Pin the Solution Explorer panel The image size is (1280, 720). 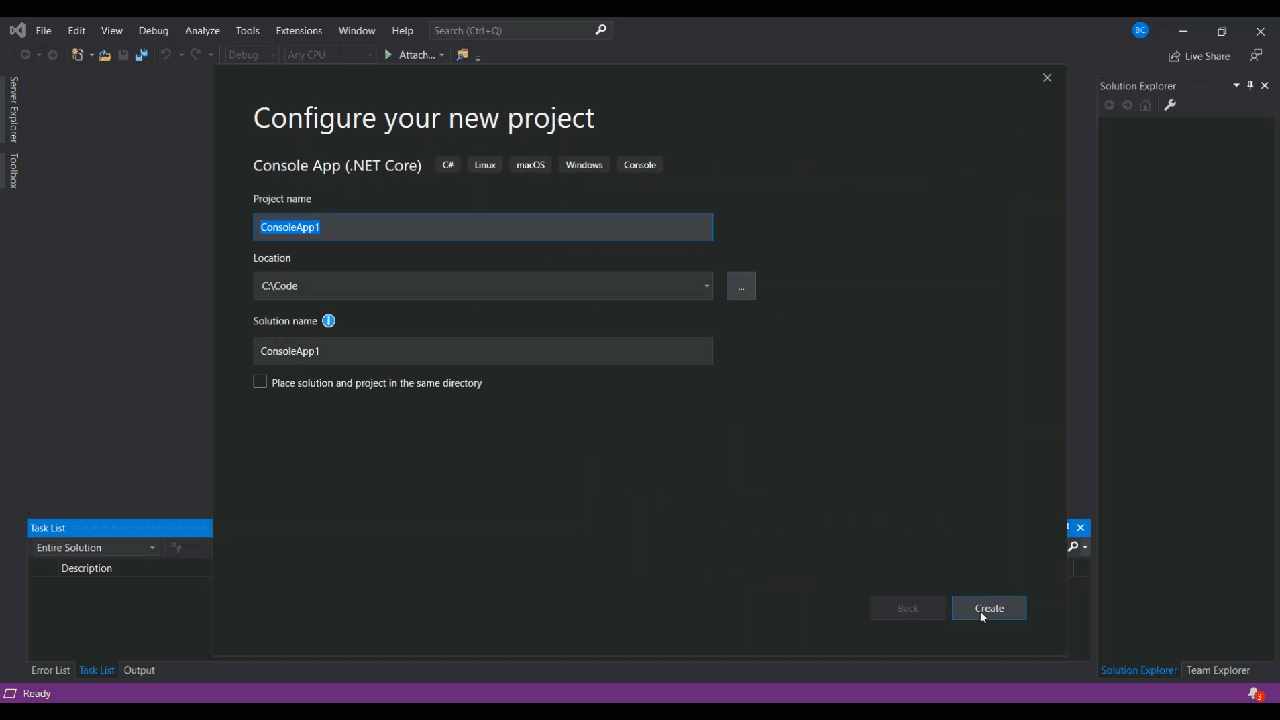click(x=1250, y=85)
